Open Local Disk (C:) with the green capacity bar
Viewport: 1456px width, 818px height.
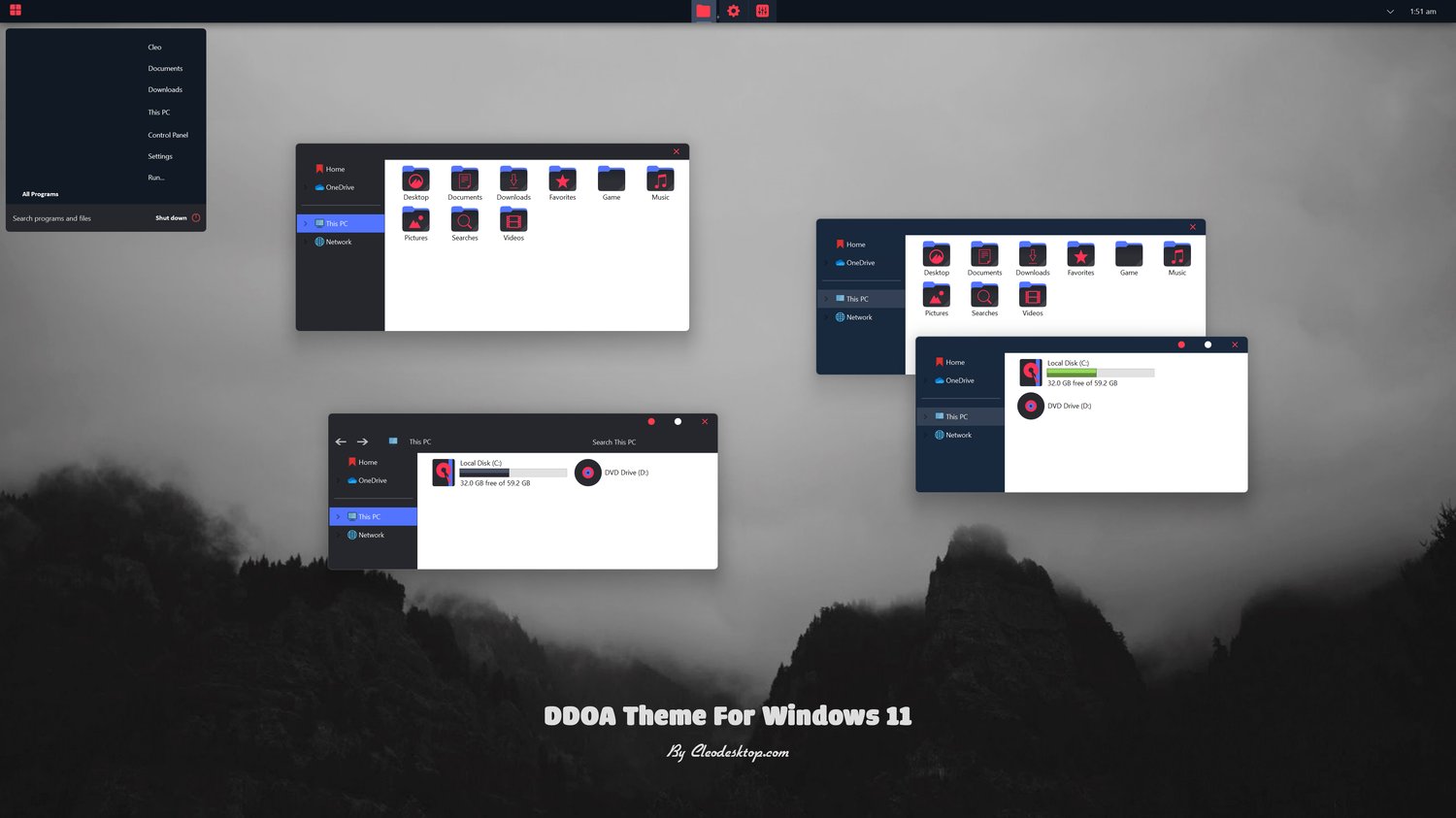(1086, 373)
